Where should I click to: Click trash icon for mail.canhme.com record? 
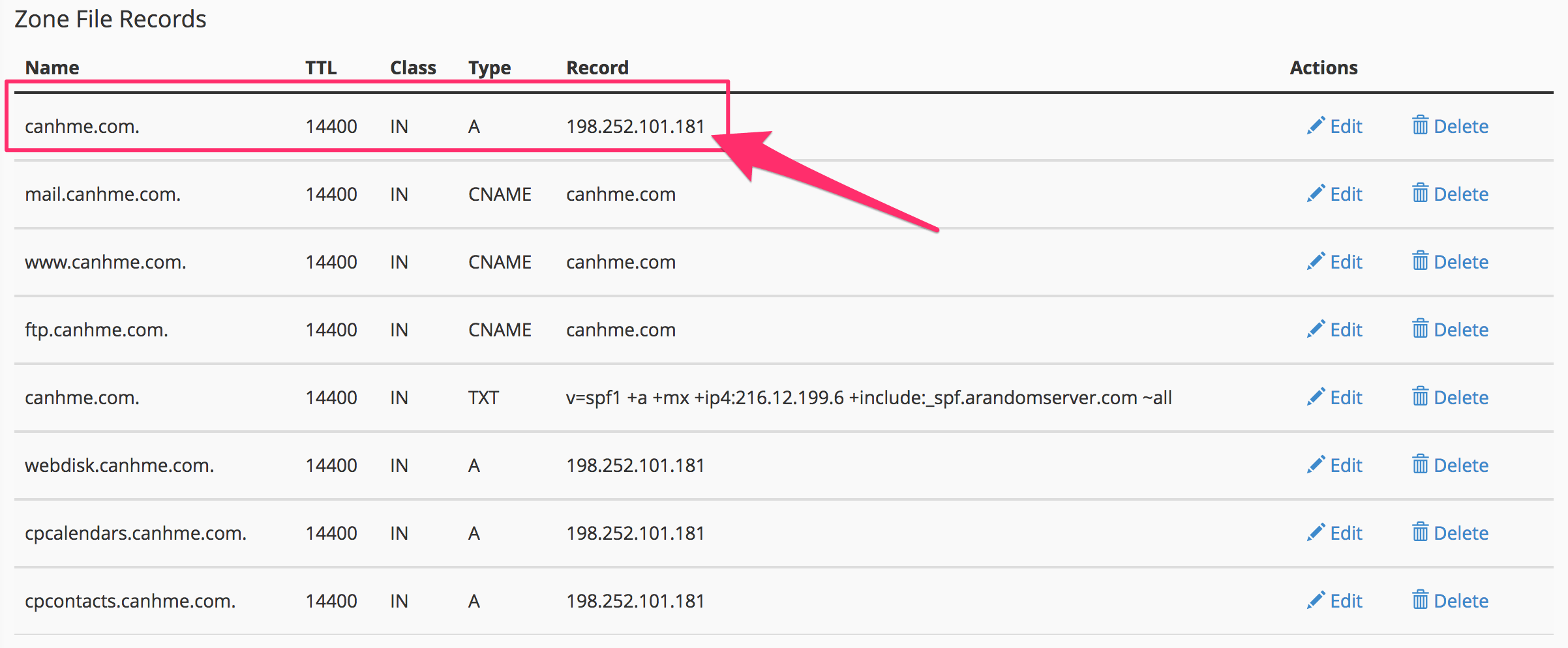point(1420,194)
